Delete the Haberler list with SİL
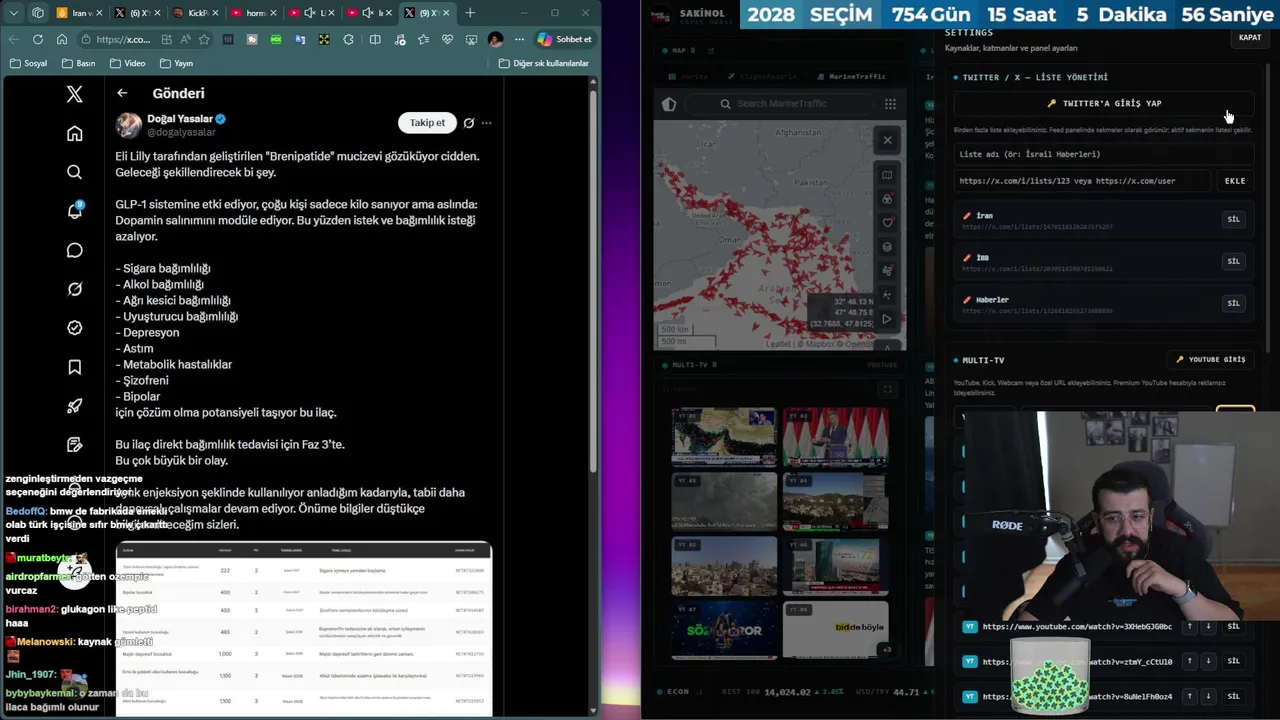Image resolution: width=1280 pixels, height=720 pixels. click(1233, 303)
